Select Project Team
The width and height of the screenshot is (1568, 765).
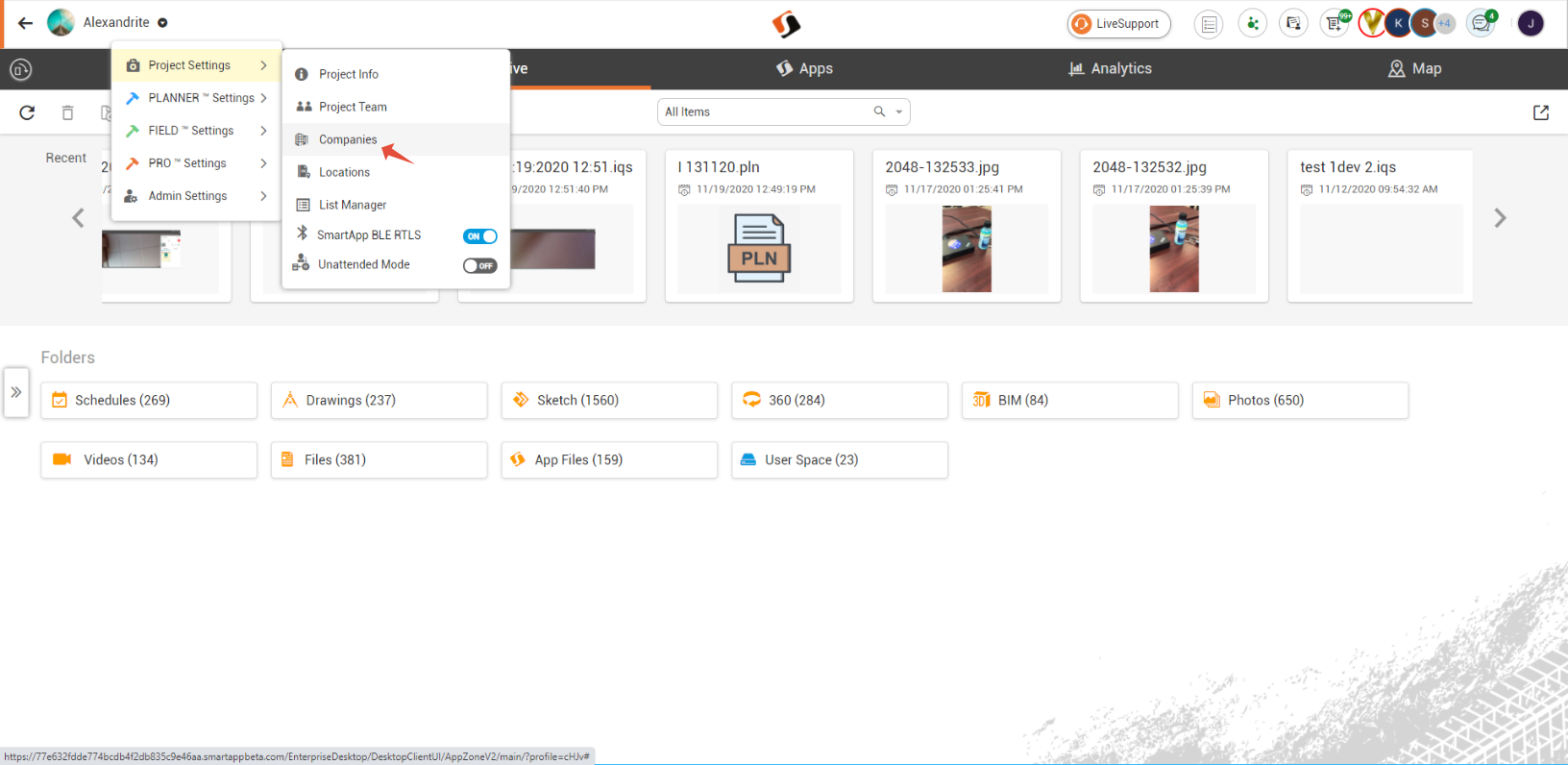pyautogui.click(x=396, y=107)
